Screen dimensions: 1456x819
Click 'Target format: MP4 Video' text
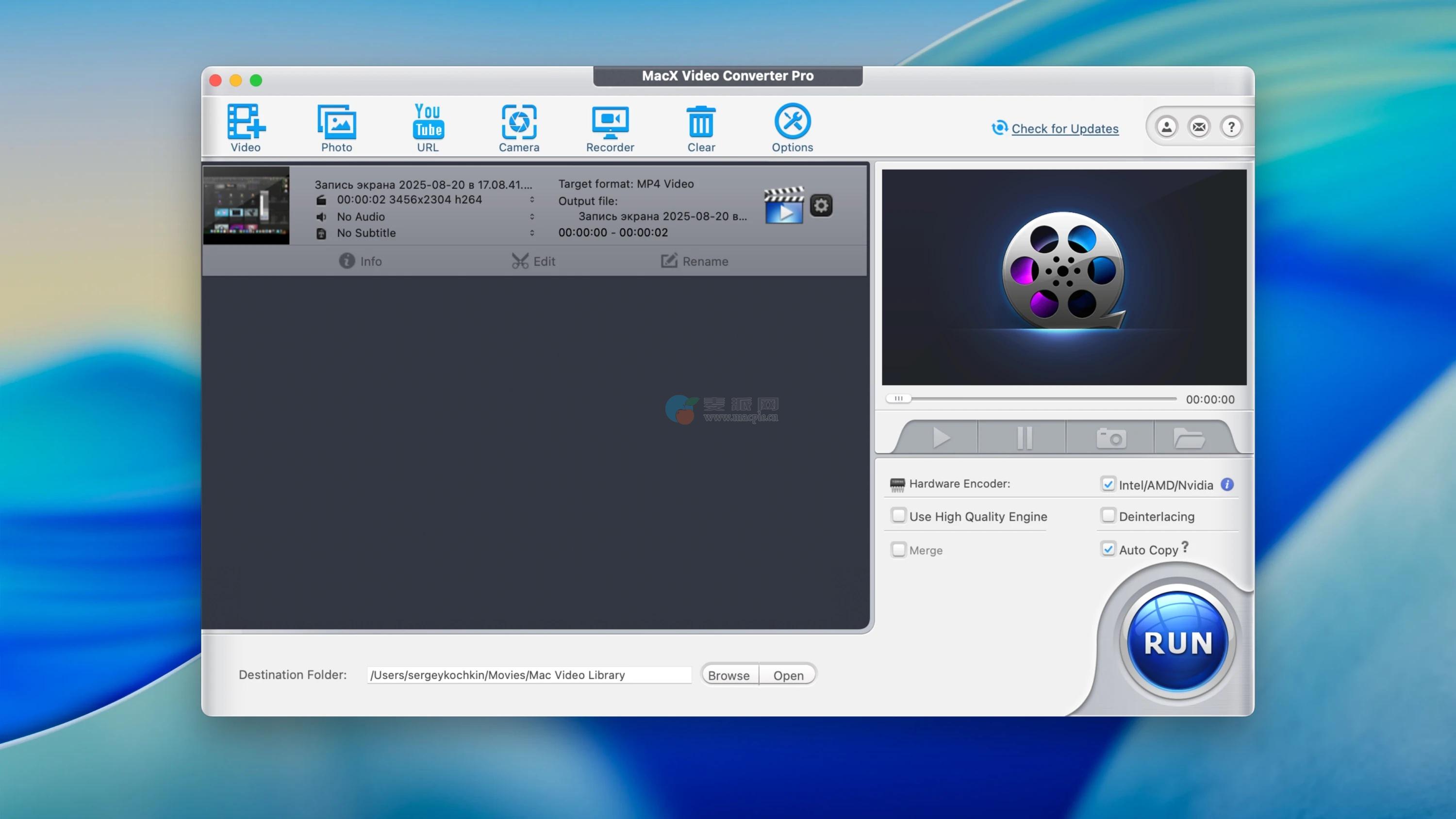pos(626,184)
